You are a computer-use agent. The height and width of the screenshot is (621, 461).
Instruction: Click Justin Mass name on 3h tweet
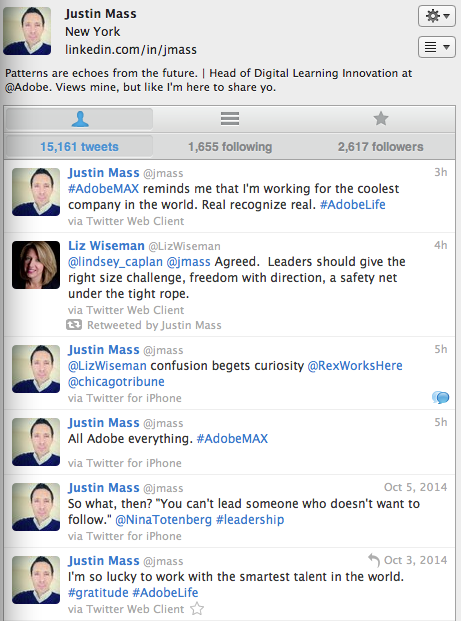(x=104, y=173)
